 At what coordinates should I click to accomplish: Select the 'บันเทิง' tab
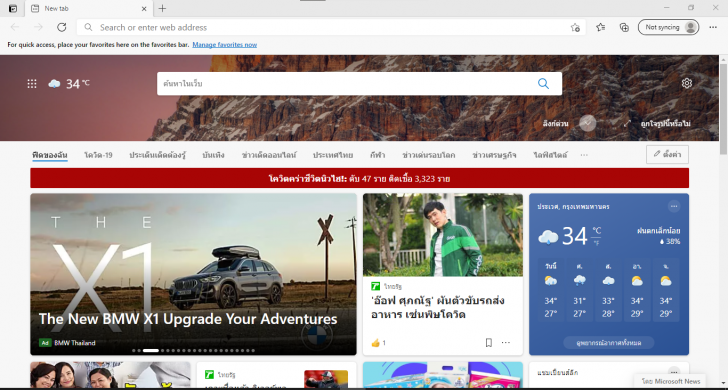(x=213, y=155)
